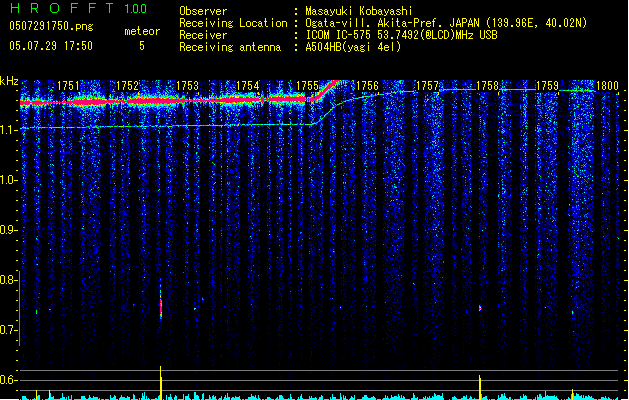Image resolution: width=629 pixels, height=400 pixels.
Task: Click the 1751 time marker
Action: click(x=68, y=86)
